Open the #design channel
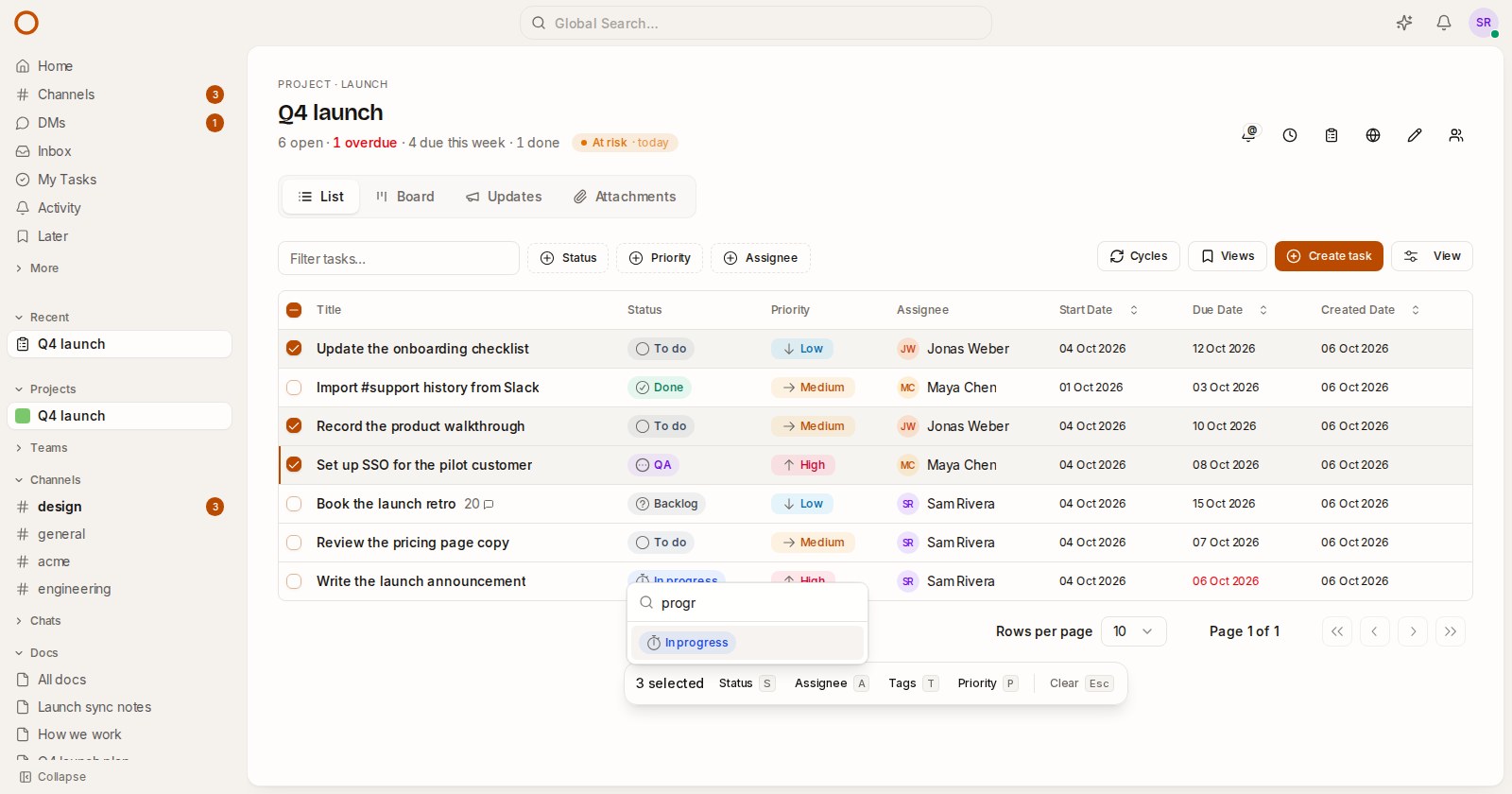This screenshot has height=794, width=1512. (x=119, y=507)
